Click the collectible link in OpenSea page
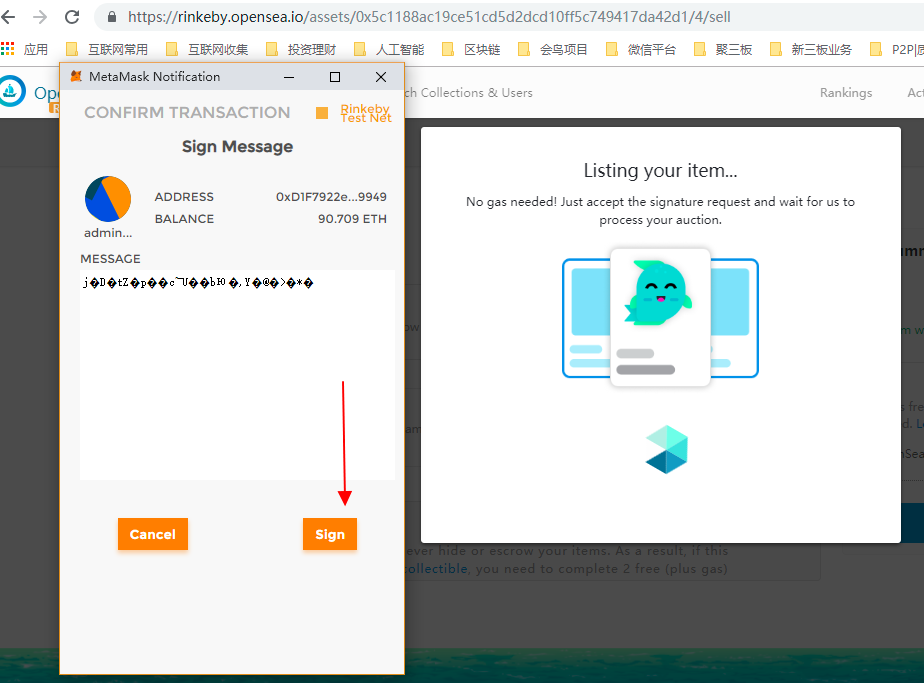 (436, 569)
